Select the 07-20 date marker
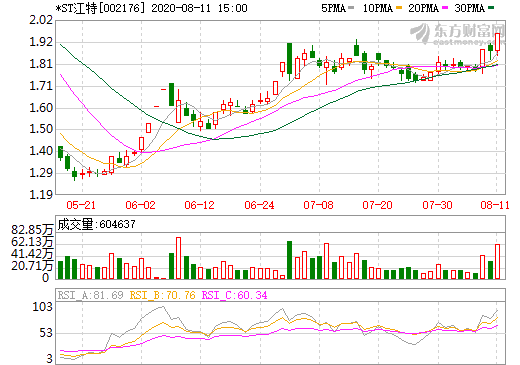Image resolution: width=520 pixels, height=365 pixels. tap(378, 205)
